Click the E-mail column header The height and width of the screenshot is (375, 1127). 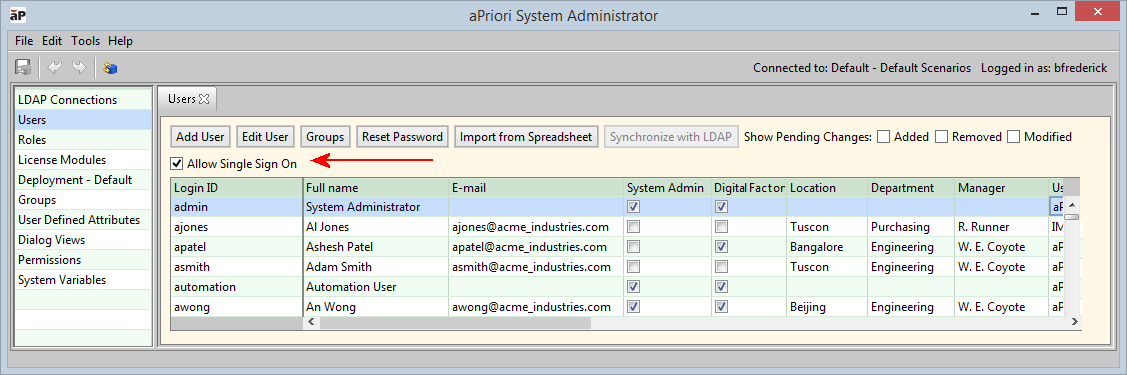[x=536, y=188]
